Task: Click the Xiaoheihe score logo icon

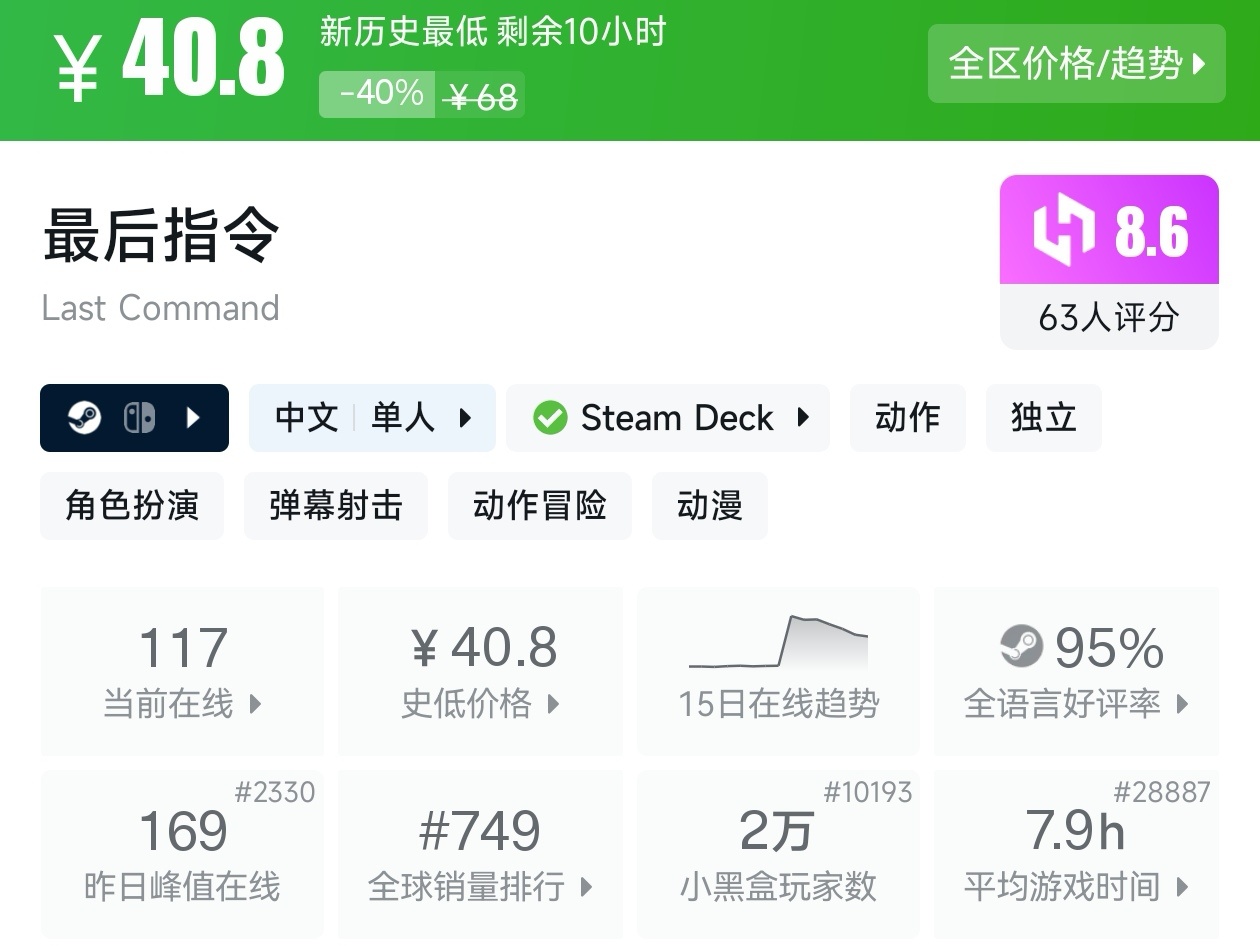Action: click(1064, 232)
